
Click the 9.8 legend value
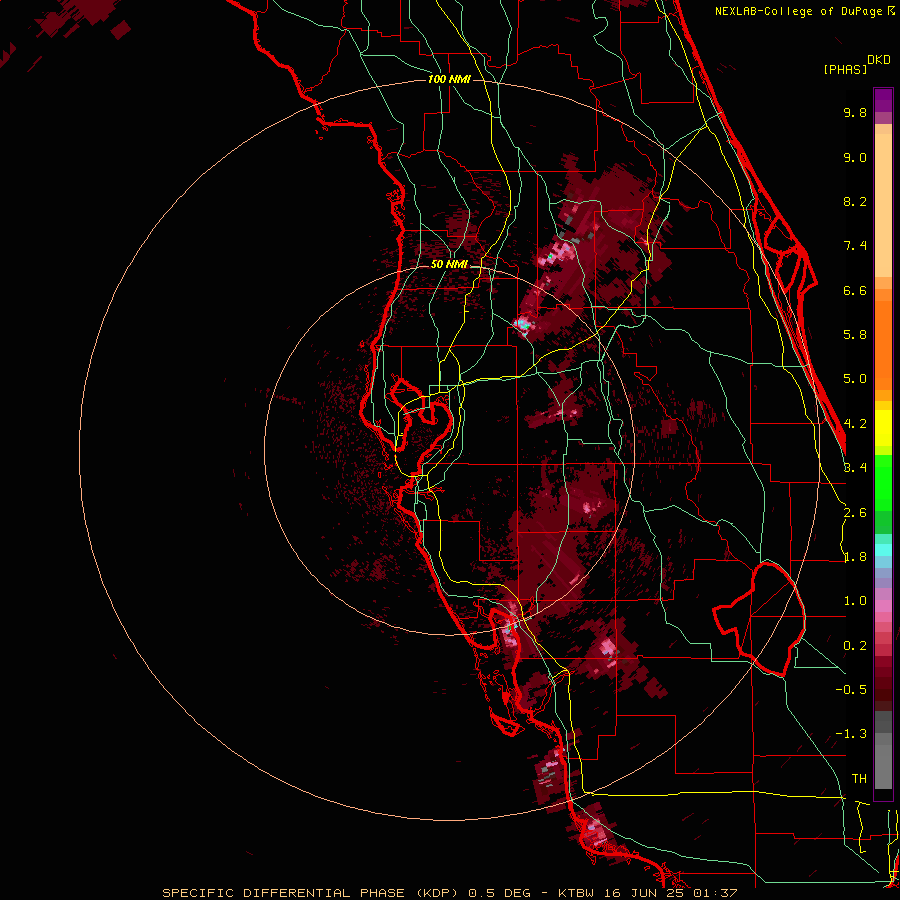point(855,112)
